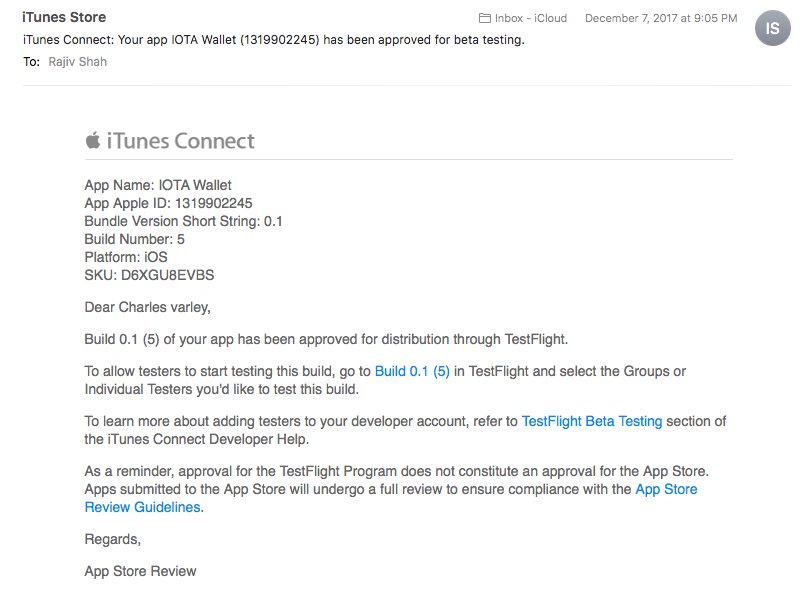The image size is (802, 605).
Task: Open the TestFlight Beta Testing link
Action: click(x=592, y=421)
